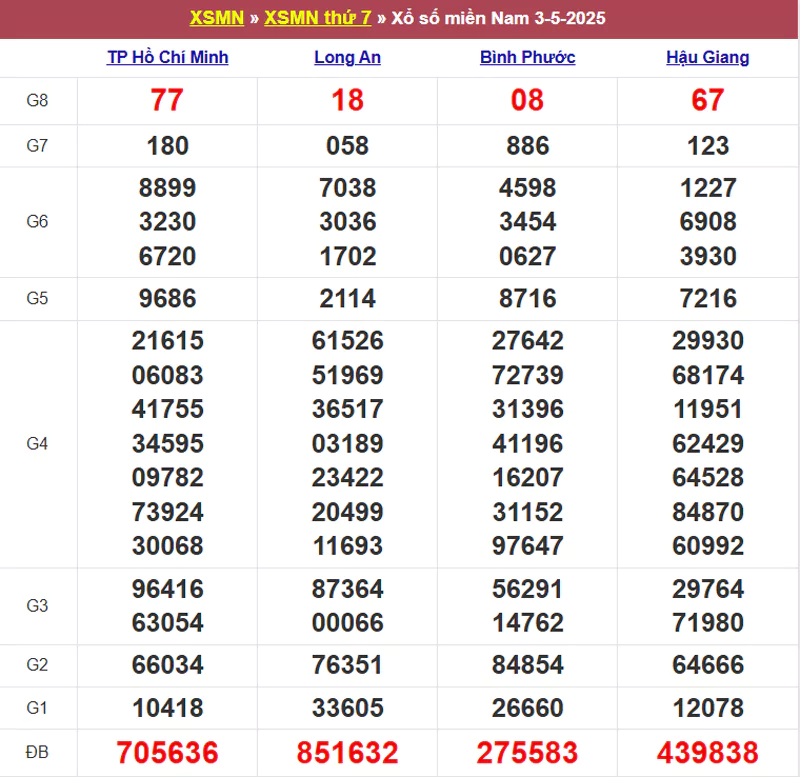Image resolution: width=800 pixels, height=777 pixels.
Task: Select G3 number 71980
Action: [708, 623]
